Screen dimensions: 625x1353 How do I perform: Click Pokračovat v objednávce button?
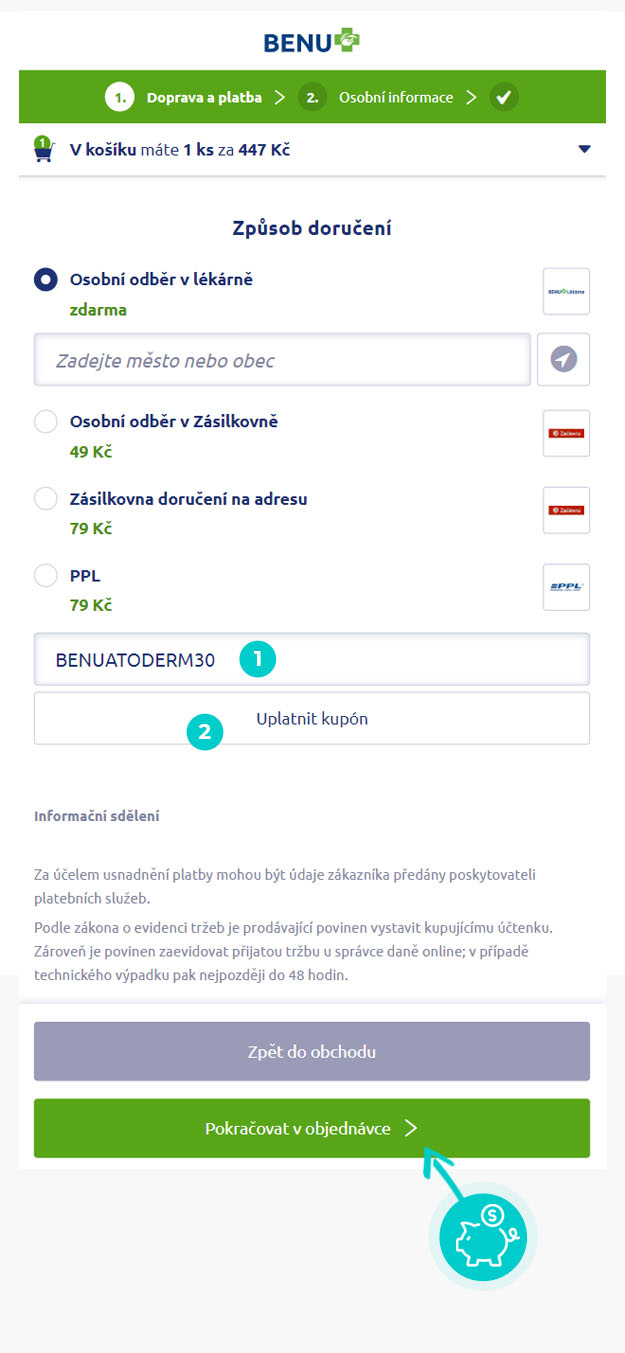[x=312, y=1128]
